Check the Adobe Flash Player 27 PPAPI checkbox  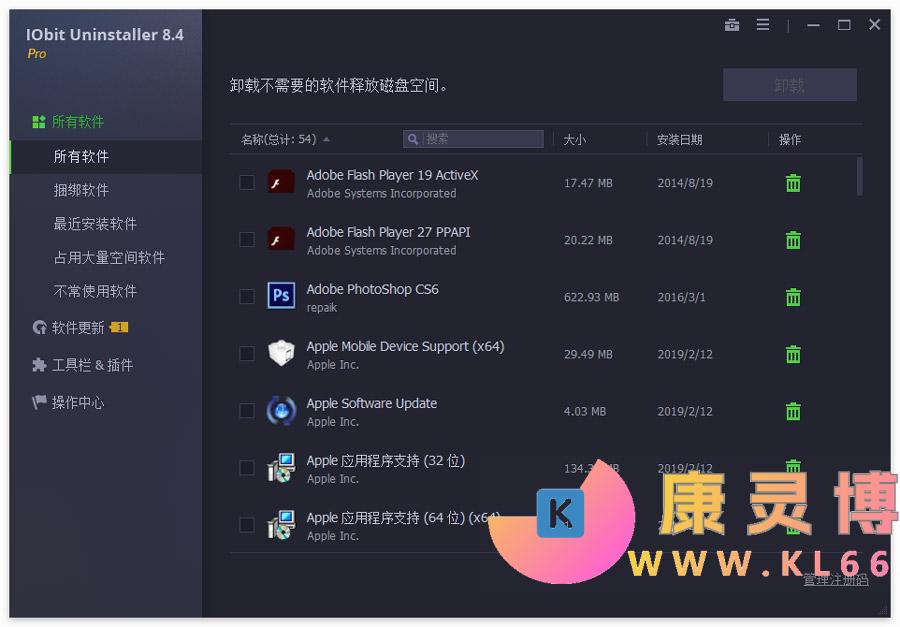(x=247, y=239)
